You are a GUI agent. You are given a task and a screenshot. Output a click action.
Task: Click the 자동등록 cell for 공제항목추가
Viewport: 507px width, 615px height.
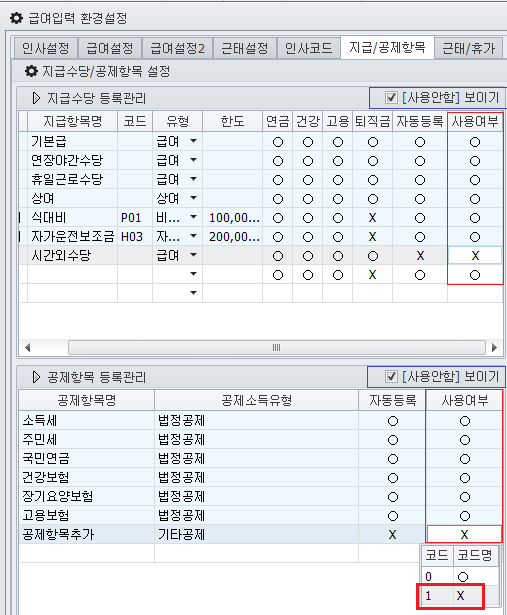point(392,535)
